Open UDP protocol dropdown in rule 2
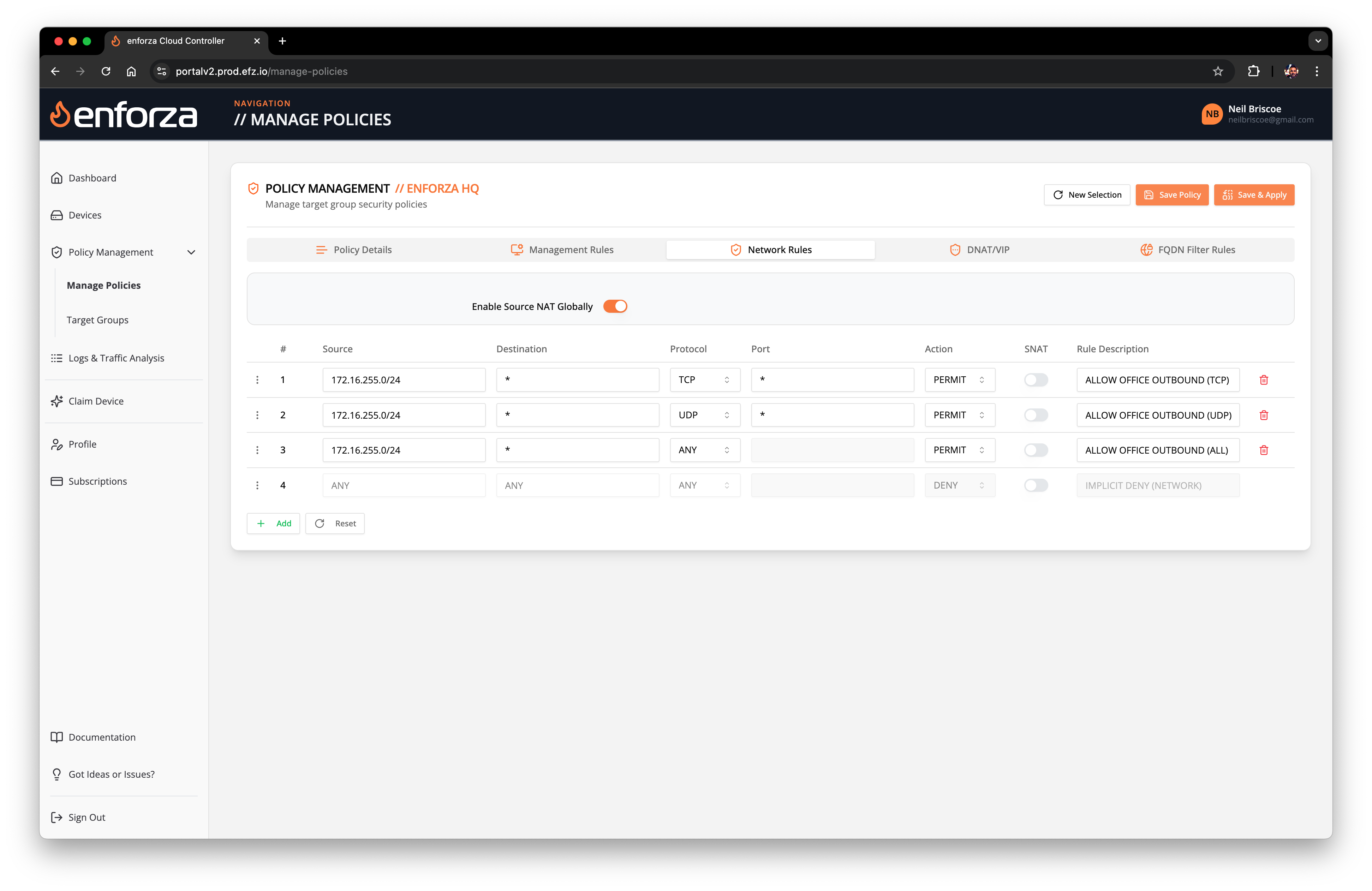The image size is (1372, 891). click(x=704, y=415)
